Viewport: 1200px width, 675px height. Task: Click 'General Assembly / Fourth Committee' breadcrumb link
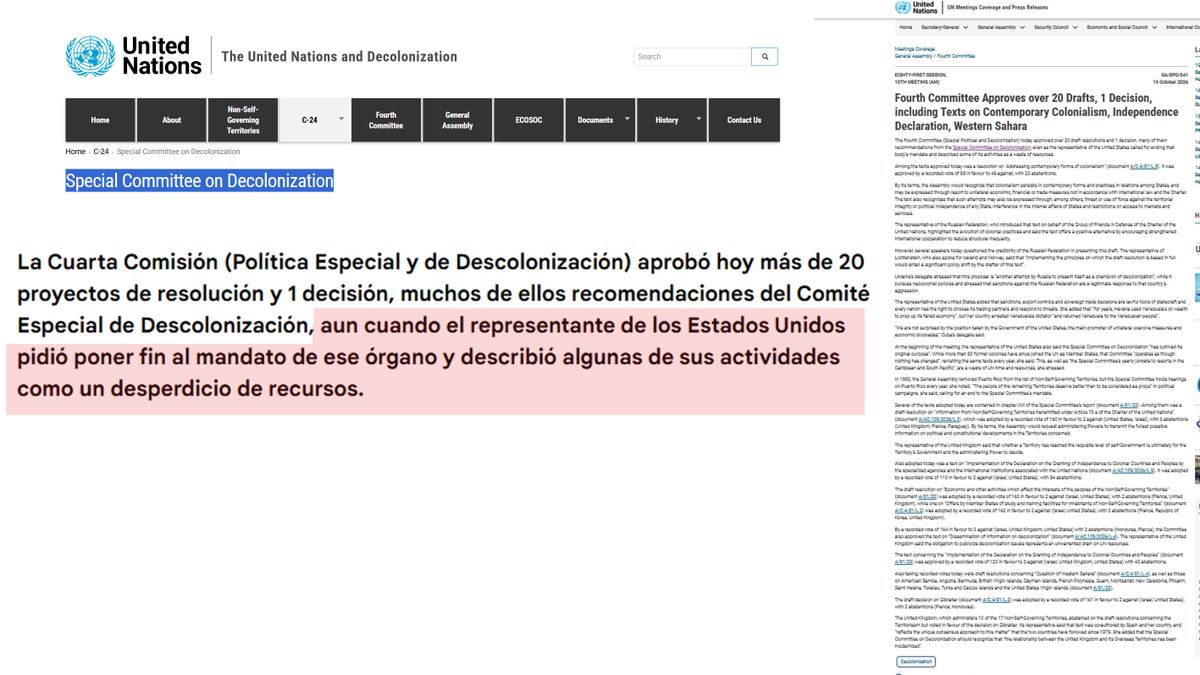pos(934,57)
